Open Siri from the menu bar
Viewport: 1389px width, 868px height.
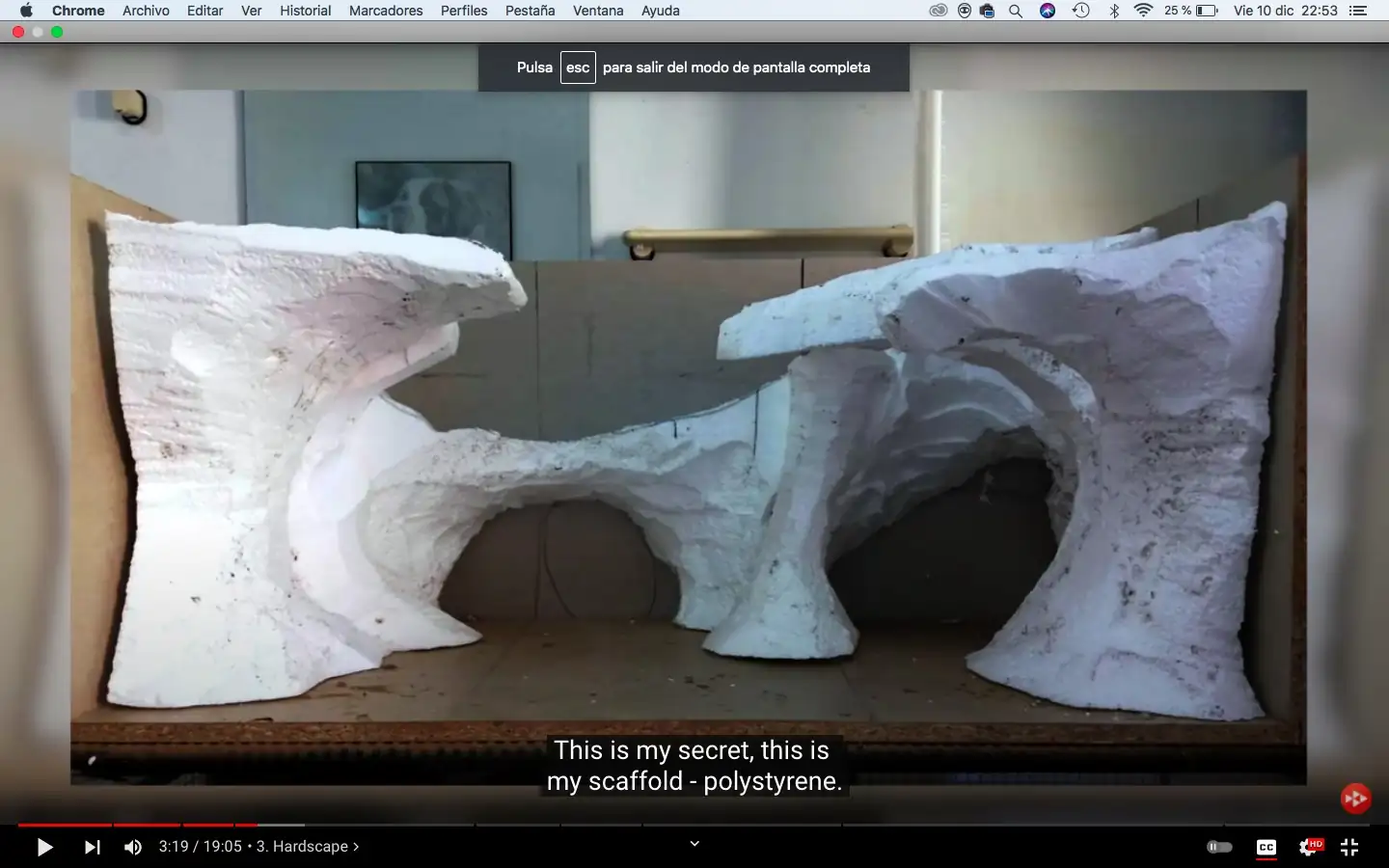1048,11
